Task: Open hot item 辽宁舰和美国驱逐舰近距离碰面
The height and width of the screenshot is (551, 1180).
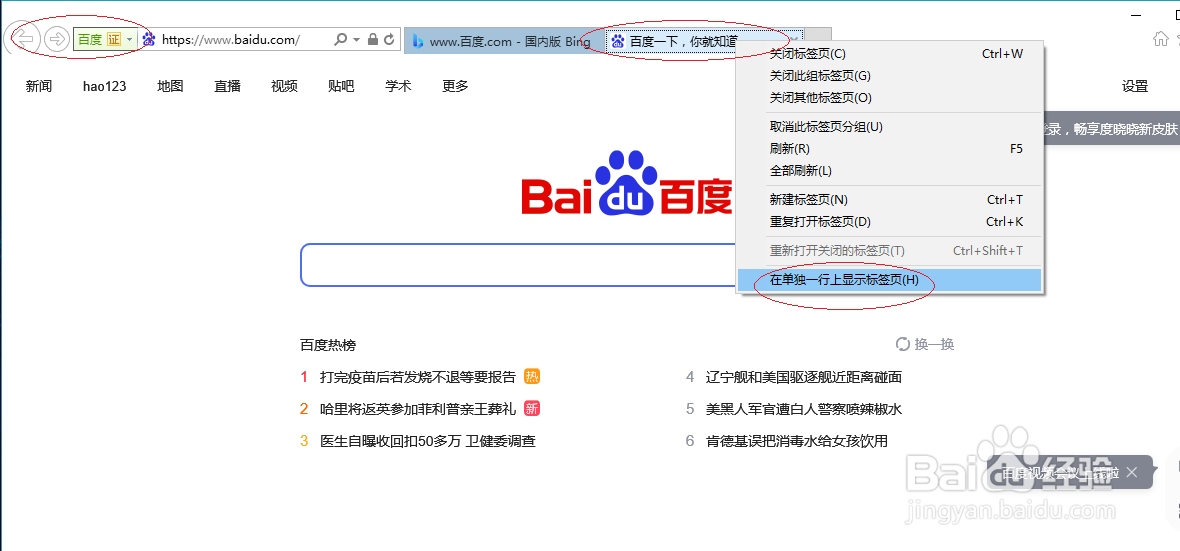Action: (x=804, y=377)
